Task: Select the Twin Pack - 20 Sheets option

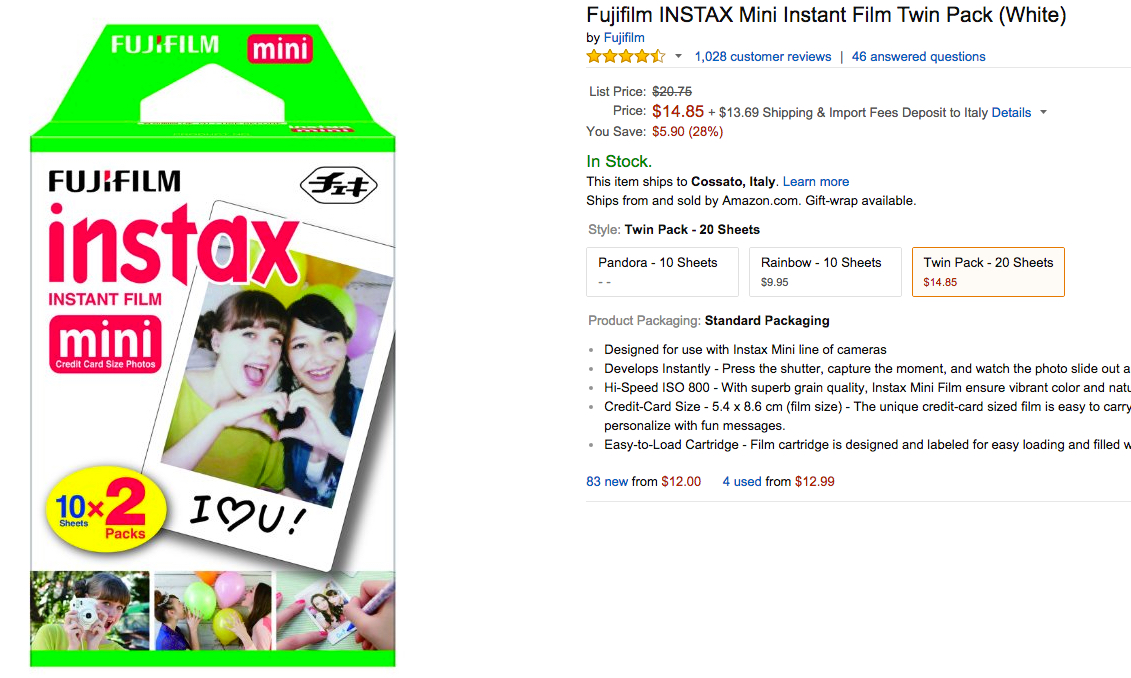Action: [x=988, y=272]
